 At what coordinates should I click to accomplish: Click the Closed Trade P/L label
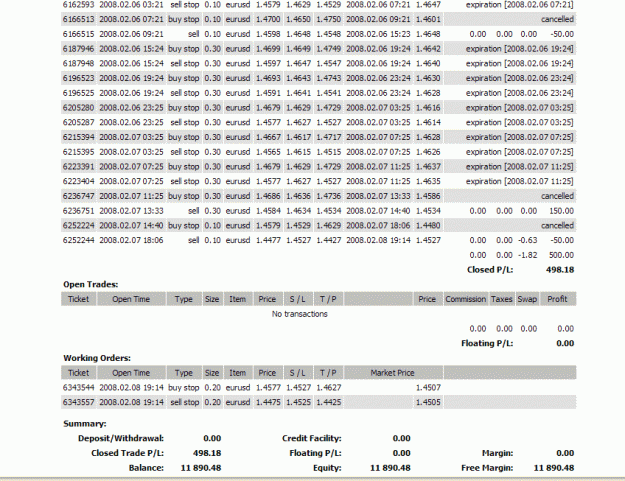pyautogui.click(x=127, y=453)
